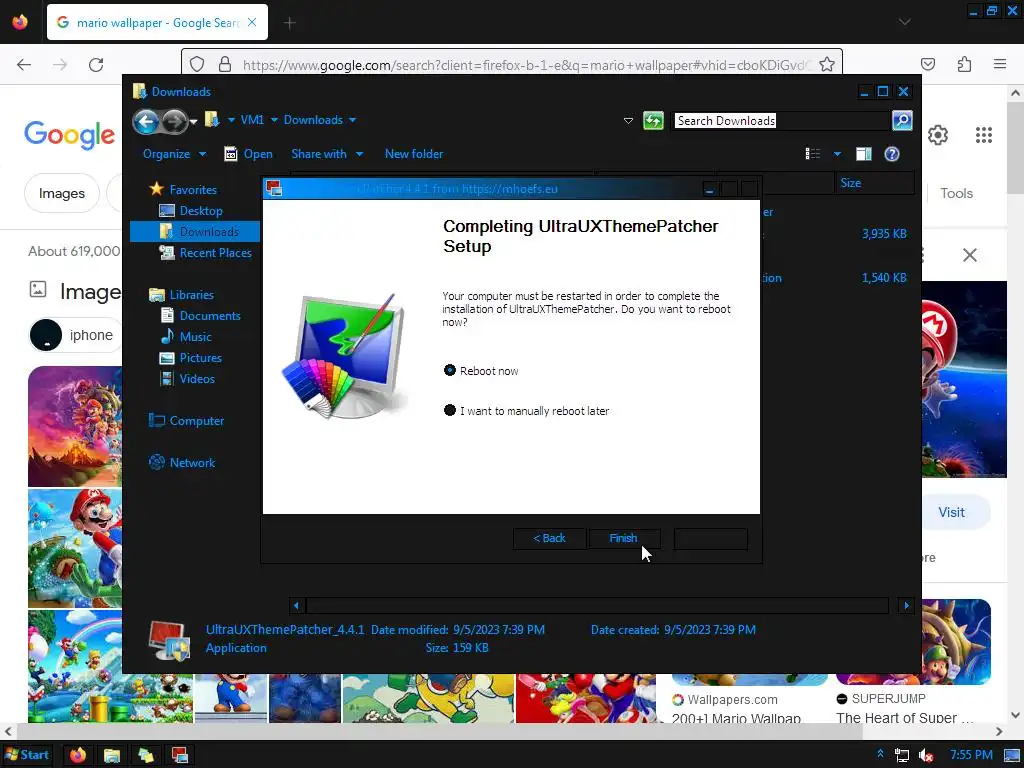Open the Music library
Viewport: 1024px width, 768px height.
coord(186,337)
